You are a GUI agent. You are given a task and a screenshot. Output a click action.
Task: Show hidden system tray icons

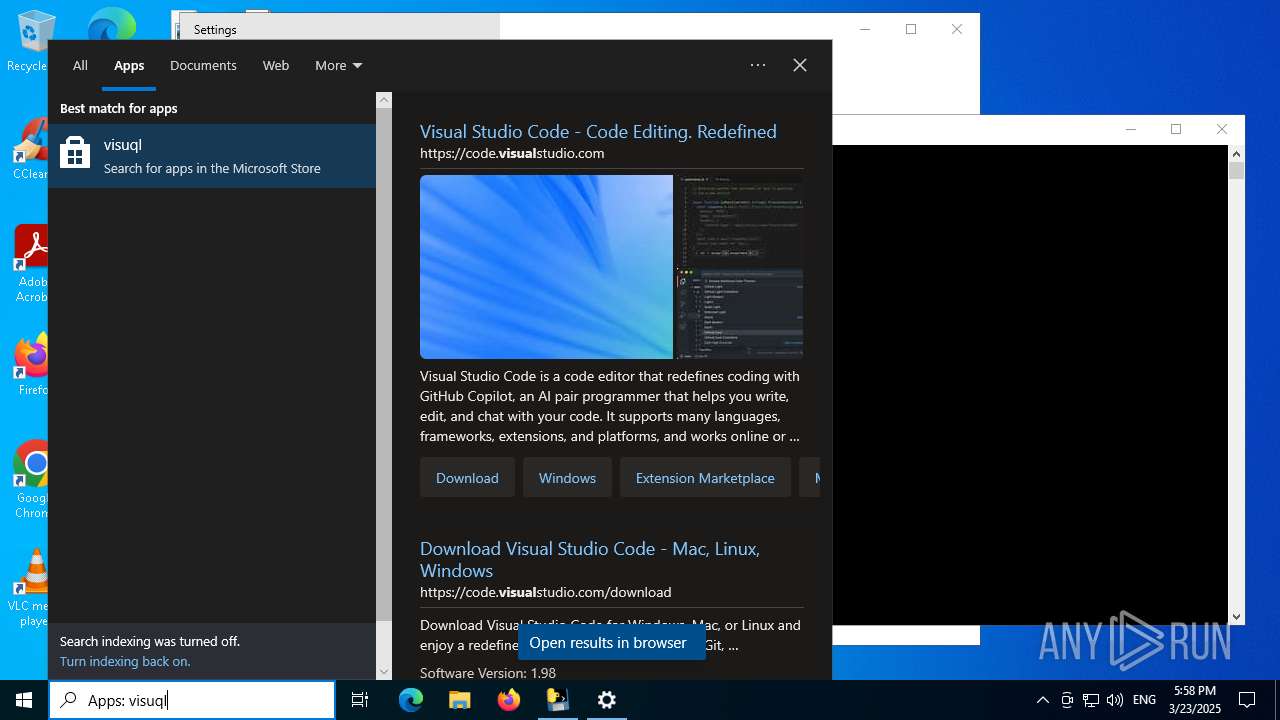point(1043,700)
